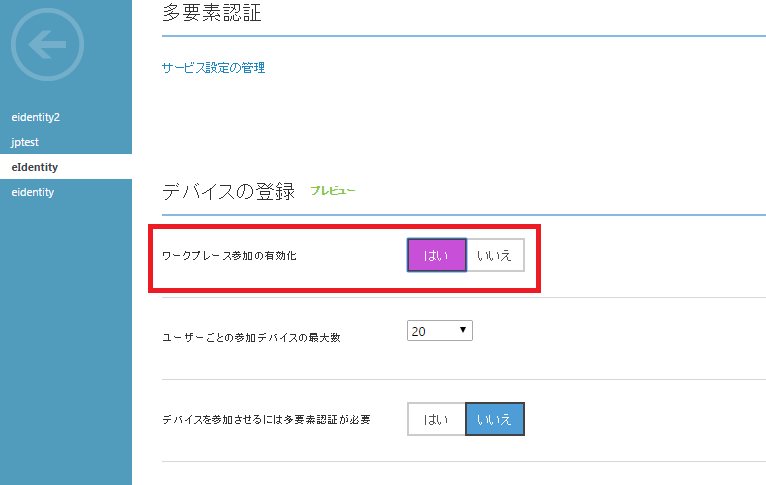Viewport: 766px width, 485px height.
Task: Select the highlighted eIdentity sidebar item
Action: (x=33, y=167)
